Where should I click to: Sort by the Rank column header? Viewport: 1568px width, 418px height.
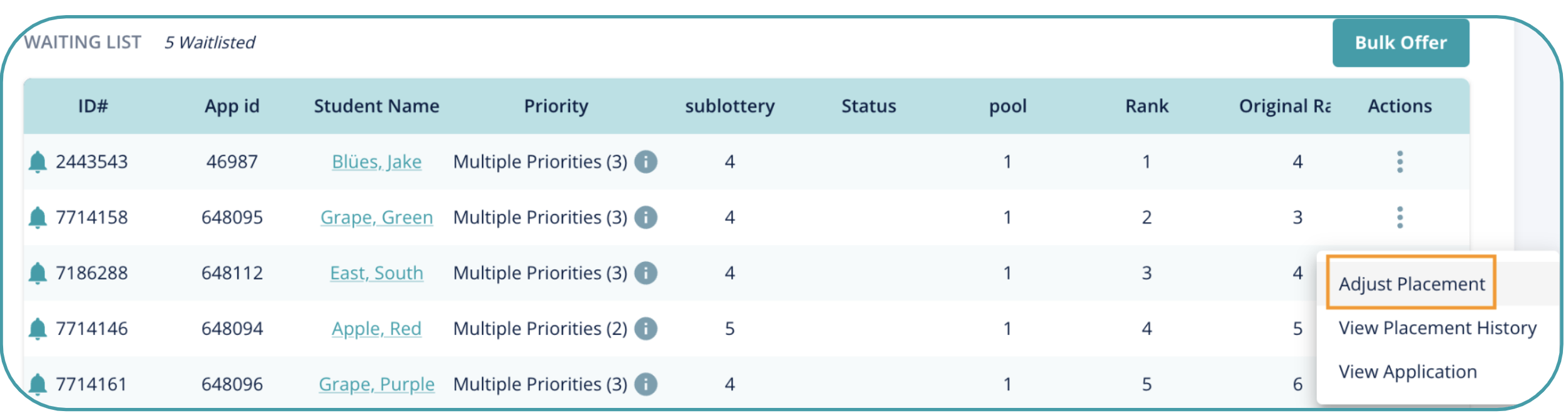1146,106
